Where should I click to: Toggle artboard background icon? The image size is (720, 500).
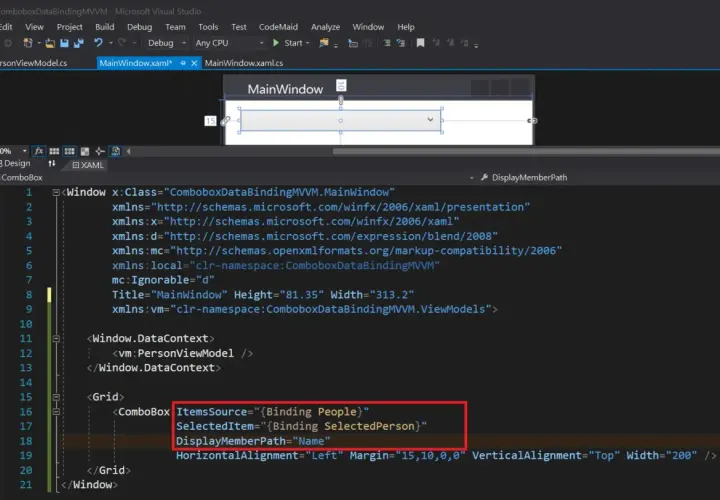pos(84,151)
